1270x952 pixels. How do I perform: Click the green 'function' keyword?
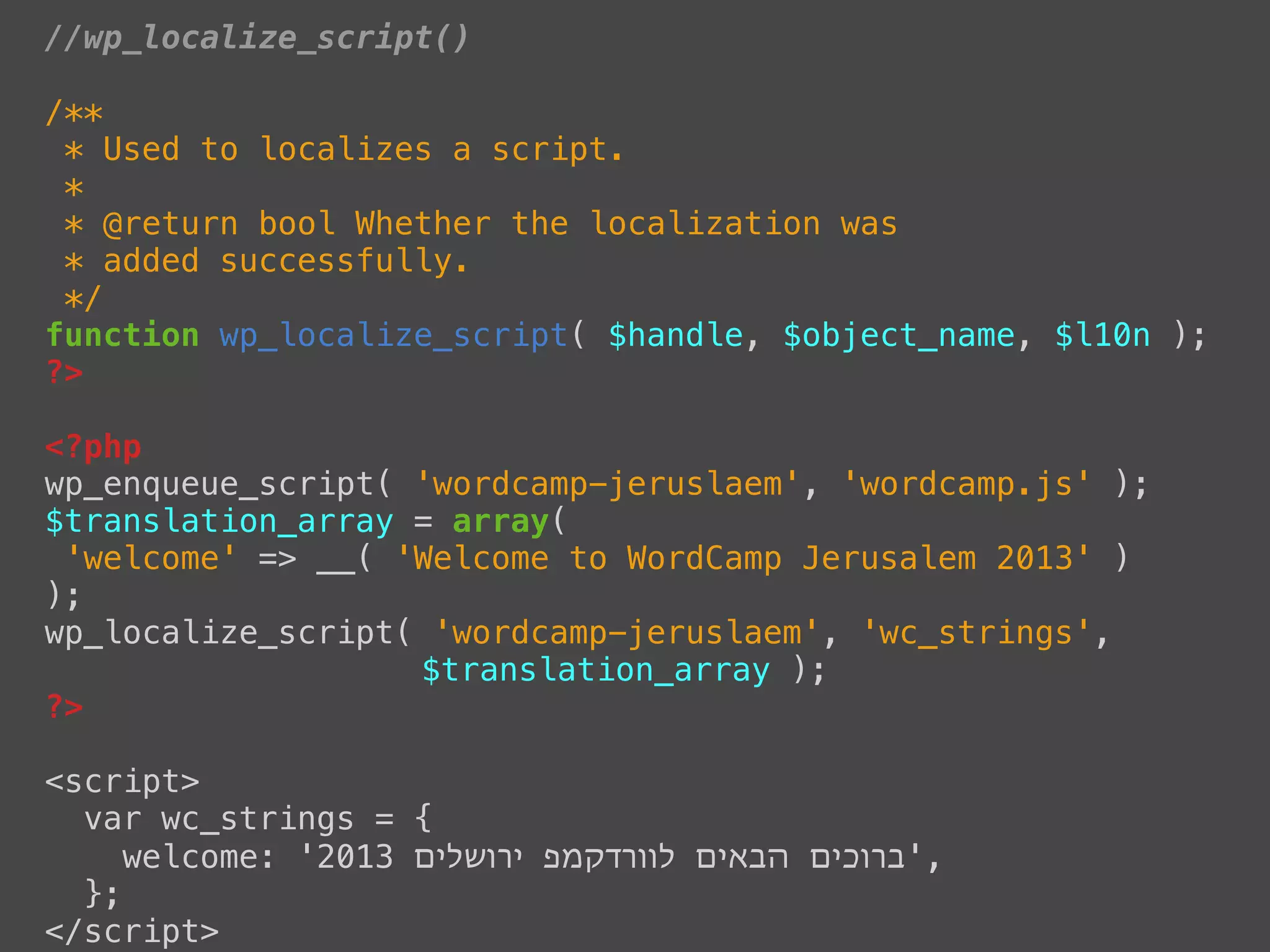click(x=122, y=335)
